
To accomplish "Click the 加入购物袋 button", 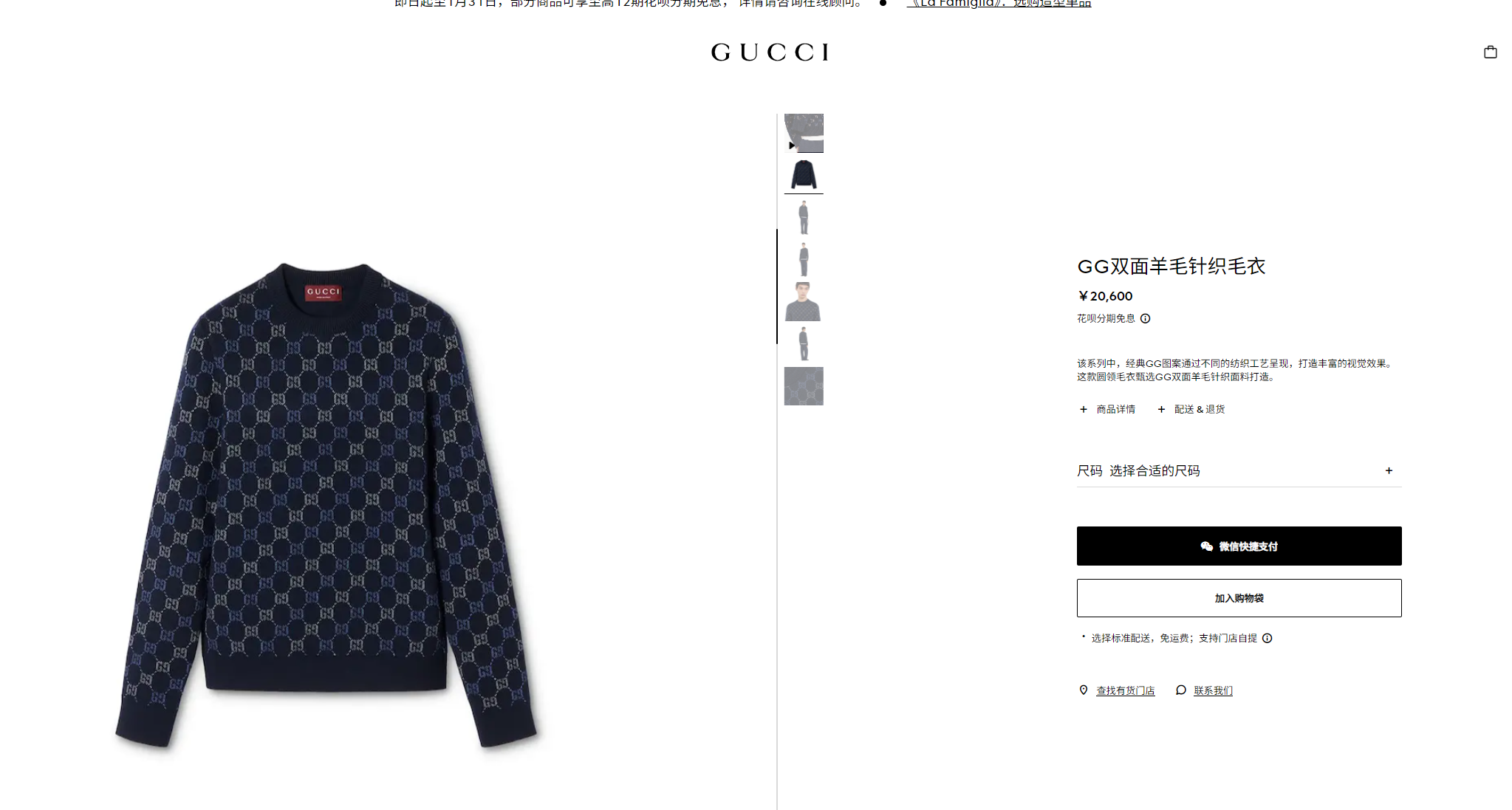I will coord(1239,598).
